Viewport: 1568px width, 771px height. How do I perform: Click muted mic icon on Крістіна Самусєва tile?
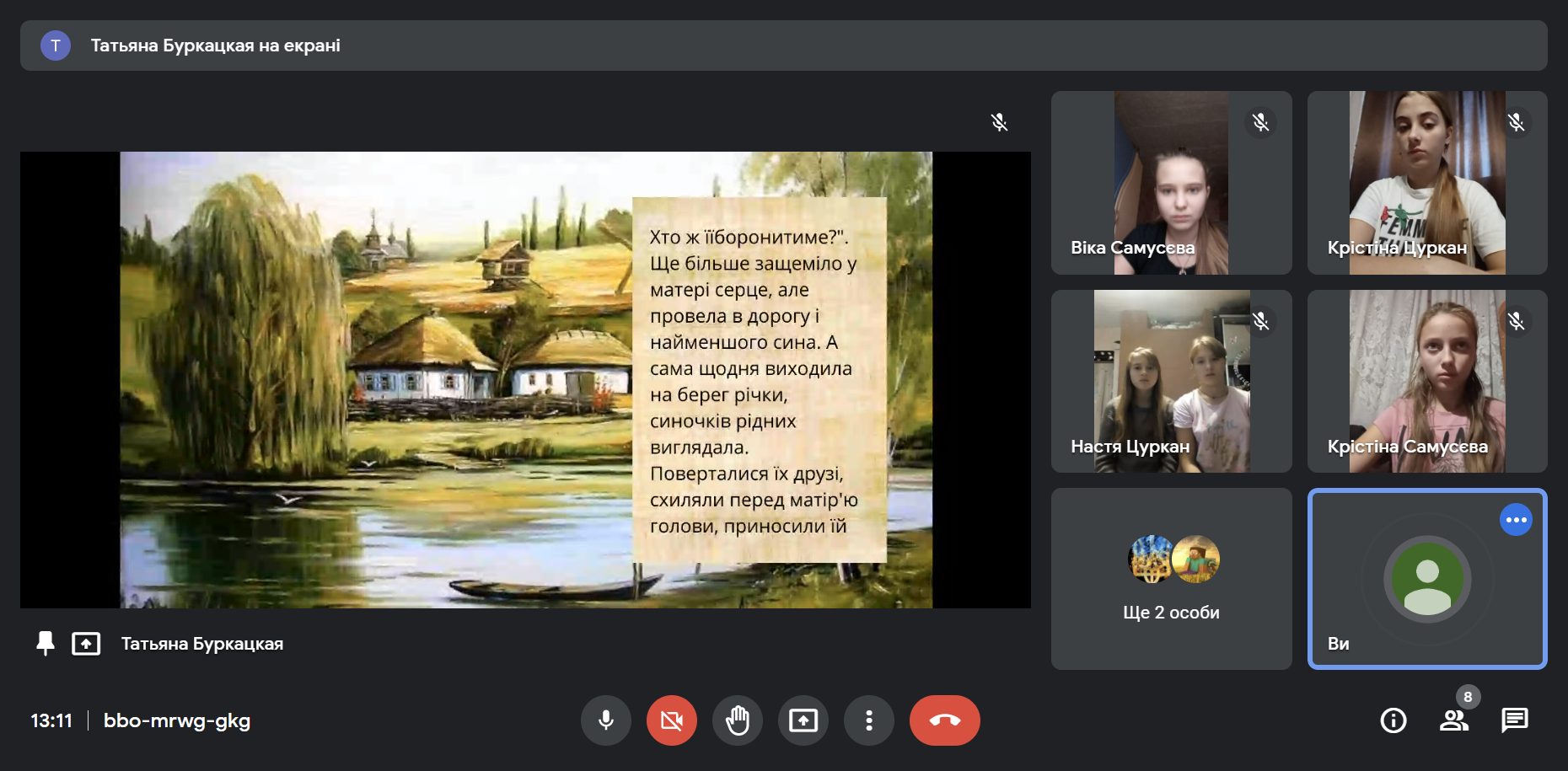1516,321
